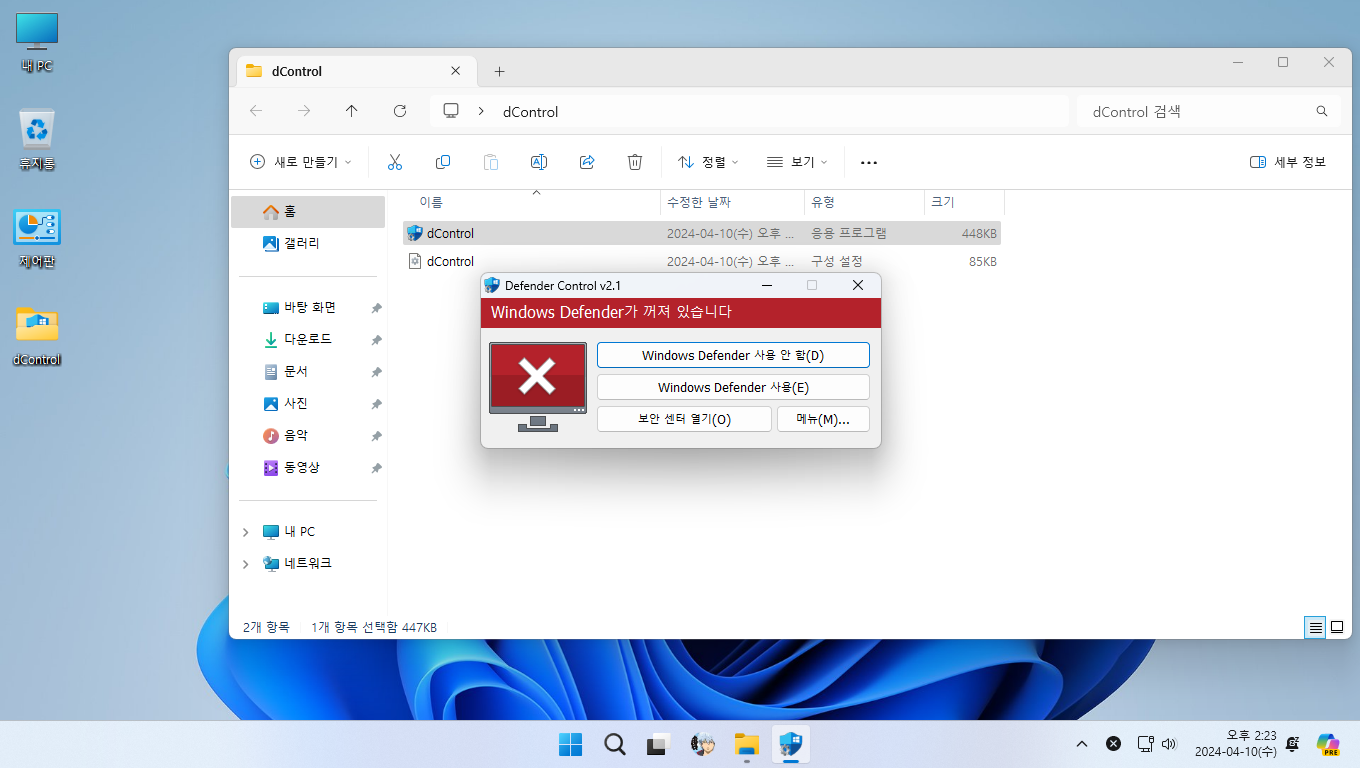1360x768 pixels.
Task: Refresh the dControl folder view
Action: click(x=400, y=111)
